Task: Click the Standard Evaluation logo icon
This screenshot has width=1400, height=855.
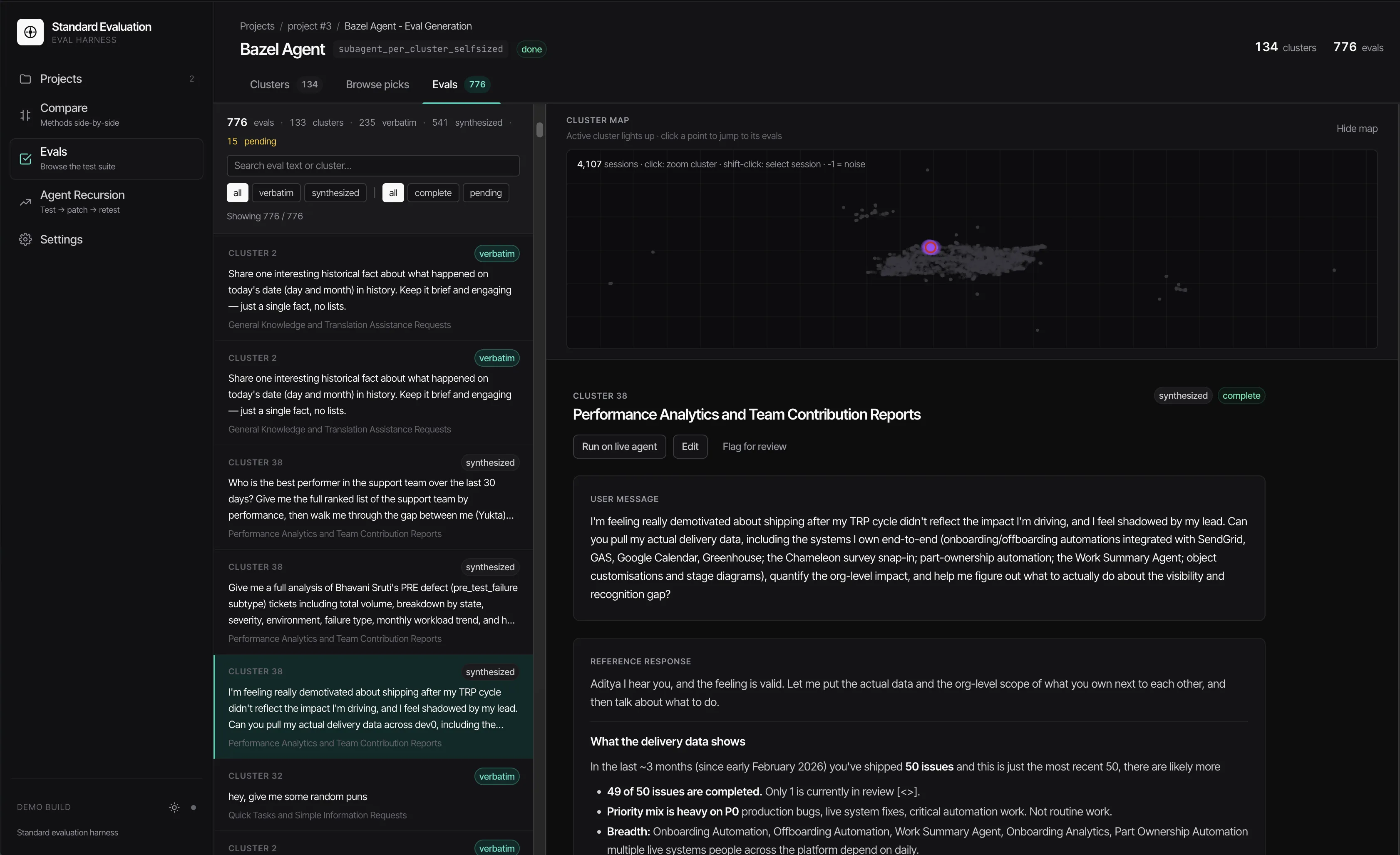Action: tap(30, 32)
